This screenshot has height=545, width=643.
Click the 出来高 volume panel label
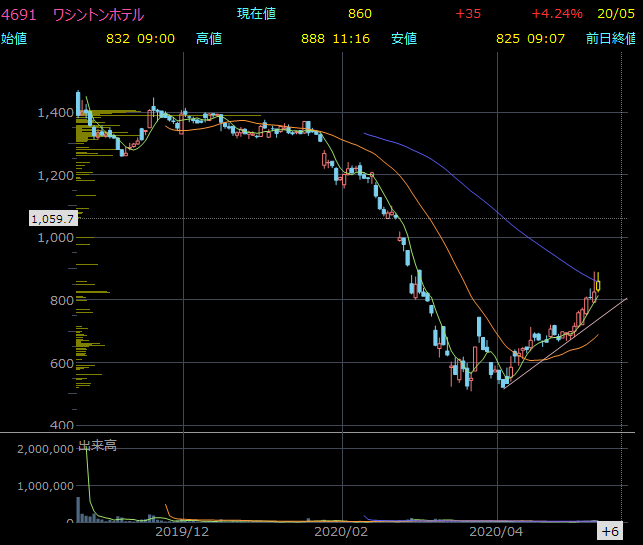tap(97, 445)
